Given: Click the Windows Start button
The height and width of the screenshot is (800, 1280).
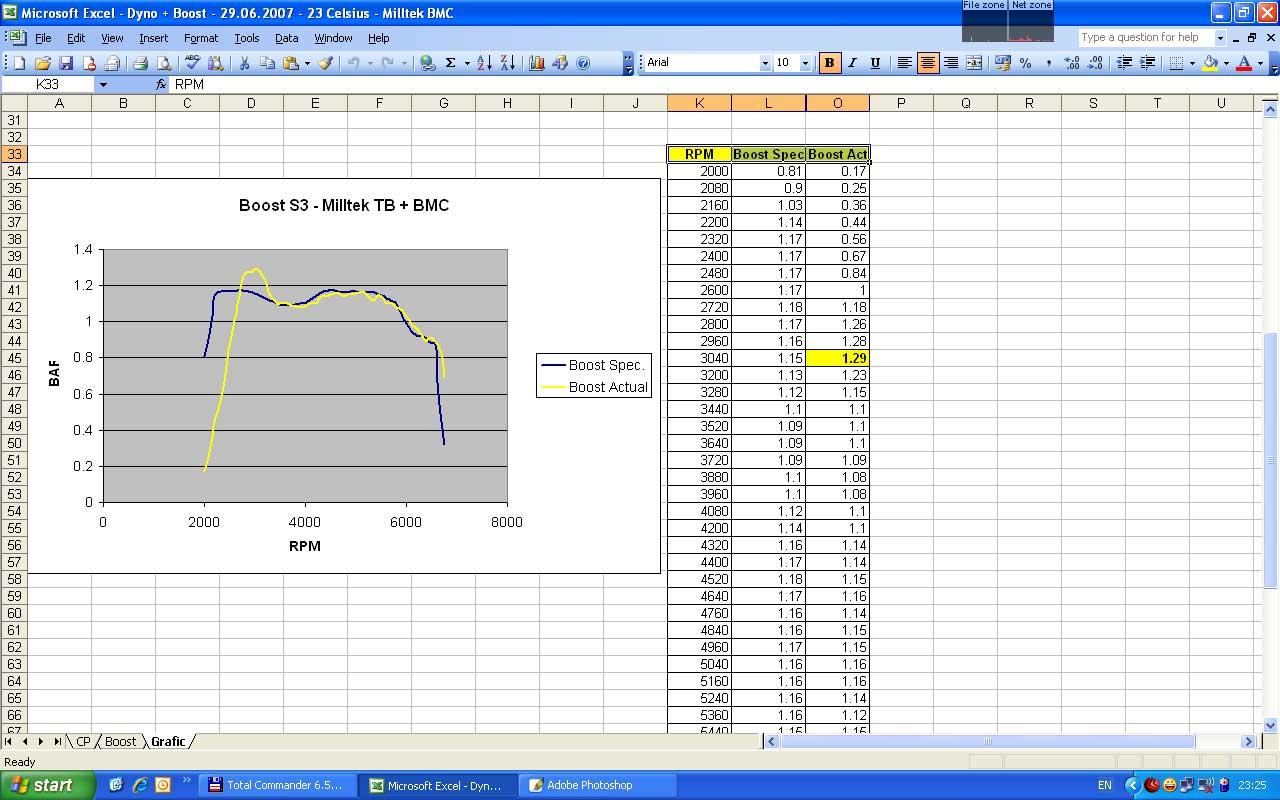Looking at the screenshot, I should 48,785.
